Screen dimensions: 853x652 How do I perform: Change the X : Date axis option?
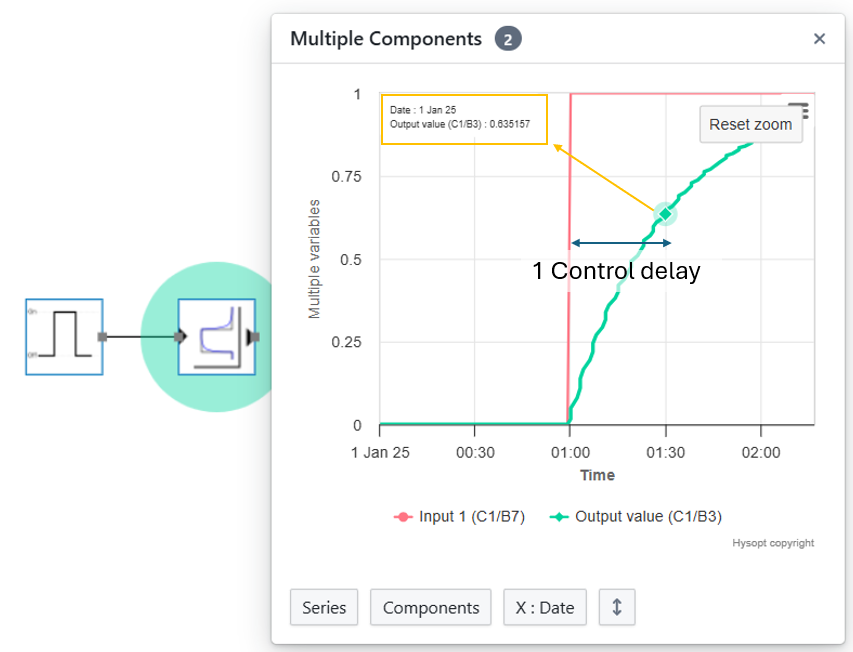(x=545, y=607)
